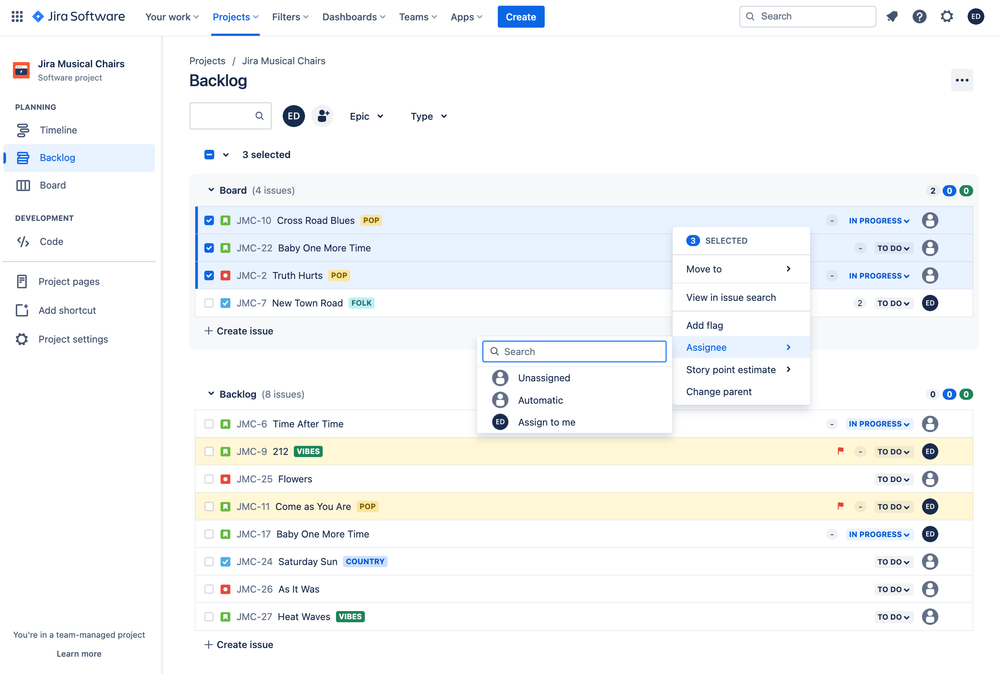Filter backlog by the ED avatar
This screenshot has height=674, width=999.
click(294, 116)
